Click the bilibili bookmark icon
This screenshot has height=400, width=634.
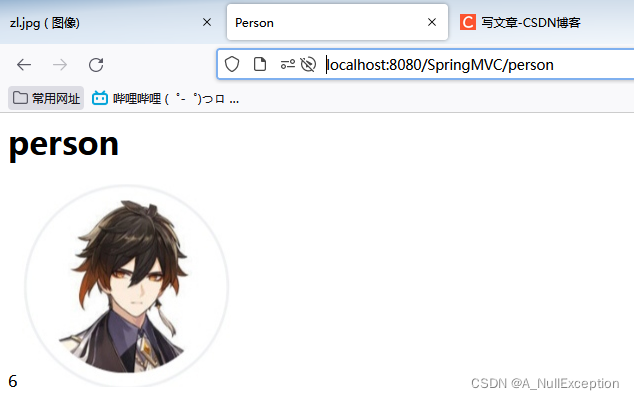click(100, 98)
